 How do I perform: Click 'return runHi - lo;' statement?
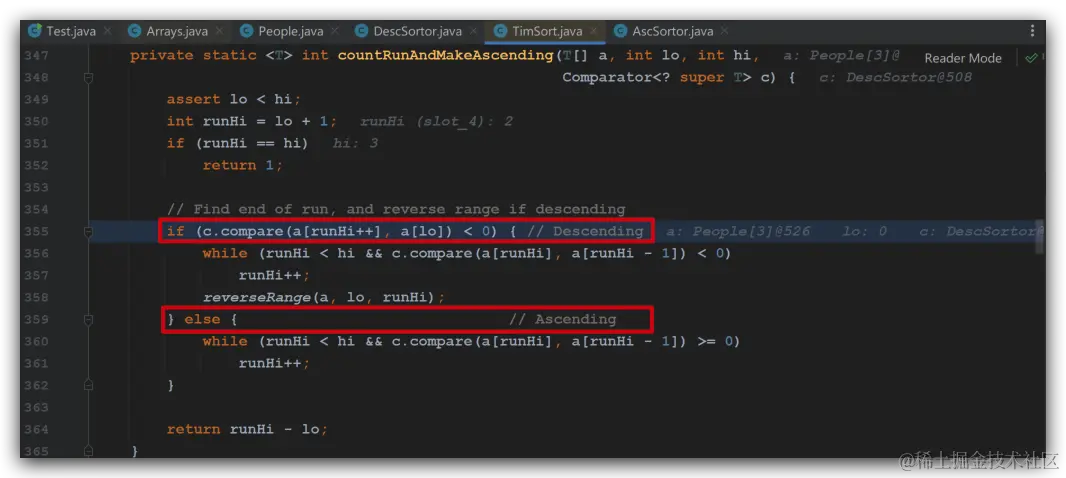[247, 429]
